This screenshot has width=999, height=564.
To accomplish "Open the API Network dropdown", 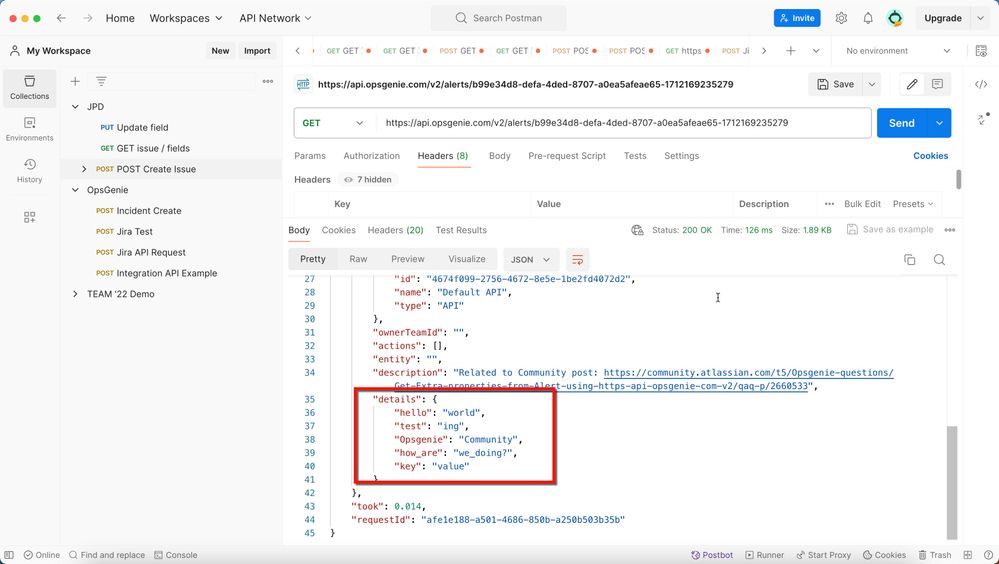I will [x=275, y=18].
